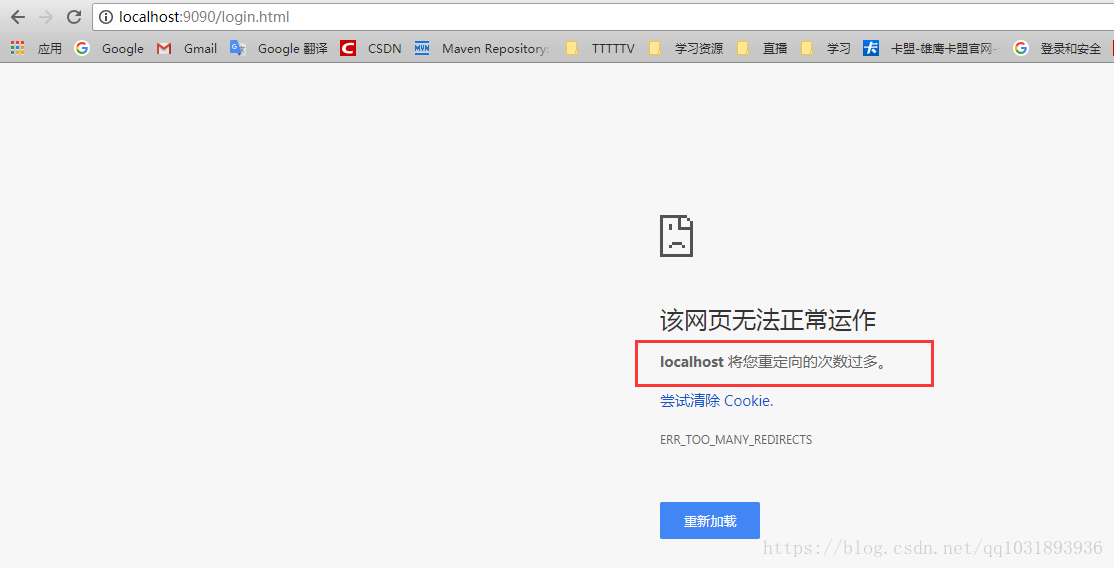This screenshot has width=1114, height=568.
Task: Open the Google 翻译 bookmark
Action: pos(293,48)
